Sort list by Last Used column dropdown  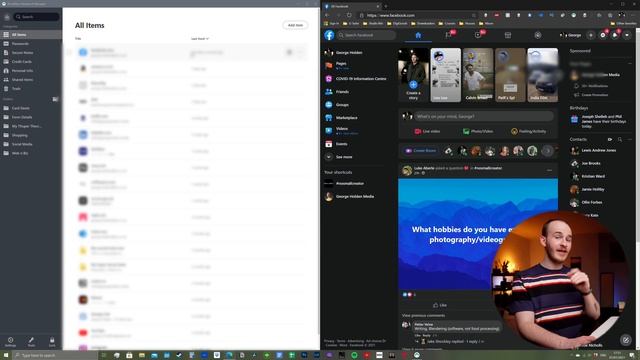click(x=200, y=39)
